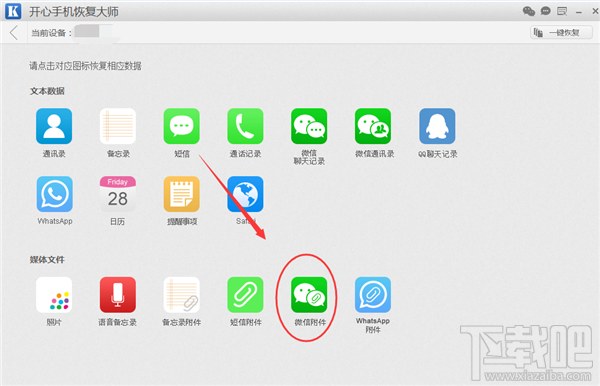
Task: Open the 提醒事项 reminders icon
Action: click(x=181, y=194)
